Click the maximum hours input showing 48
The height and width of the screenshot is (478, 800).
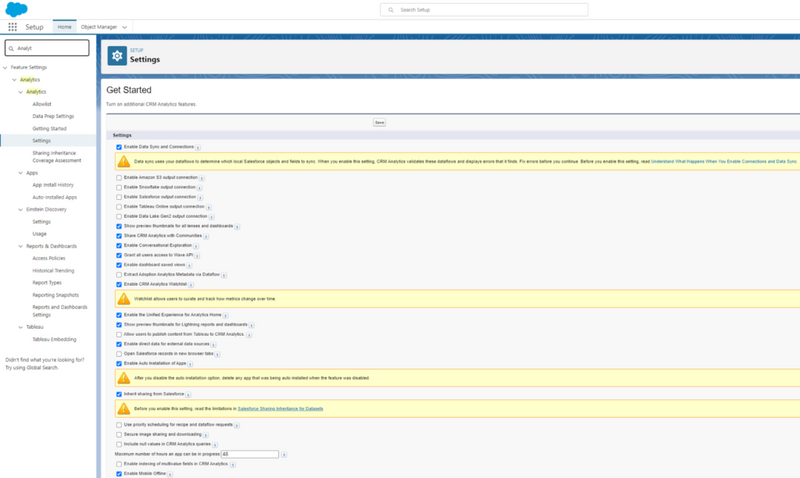[x=250, y=454]
